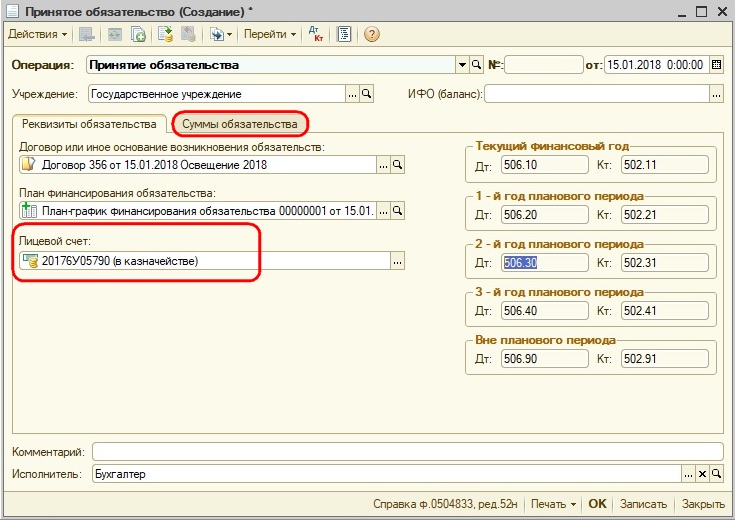
Task: Click the Кт 502.21 field
Action: 665,215
